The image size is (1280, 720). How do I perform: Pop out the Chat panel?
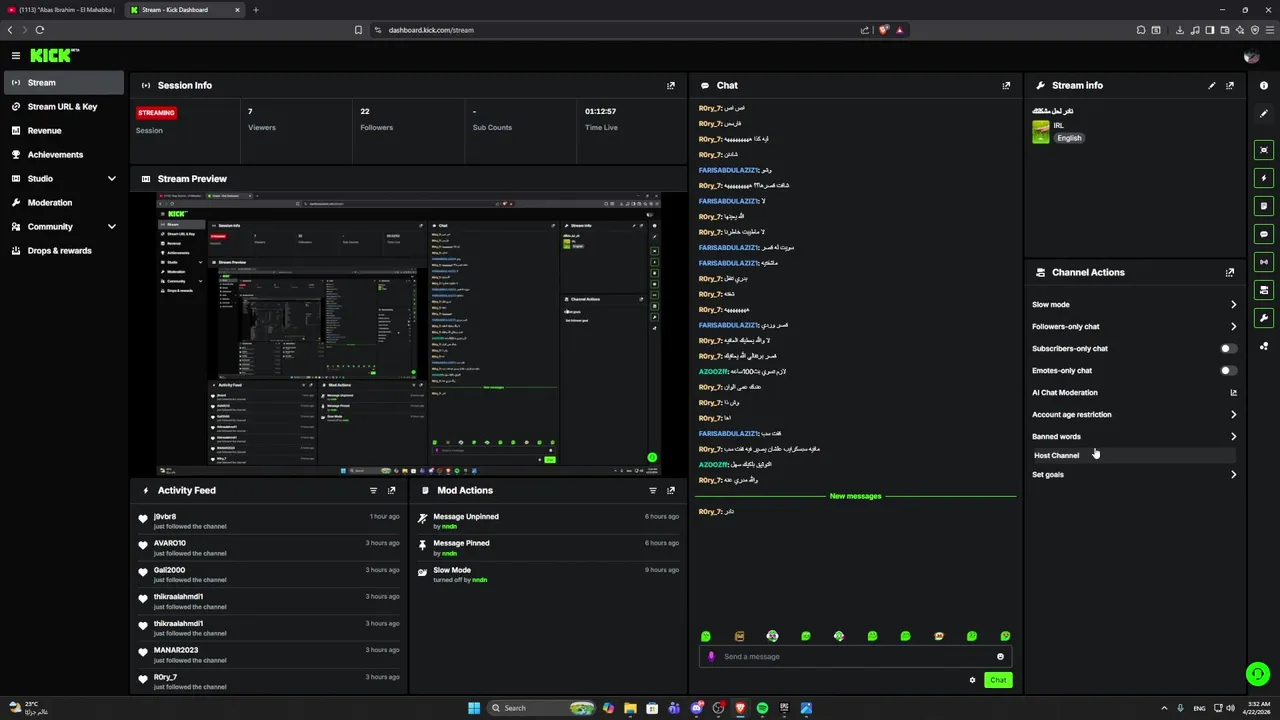(1006, 86)
